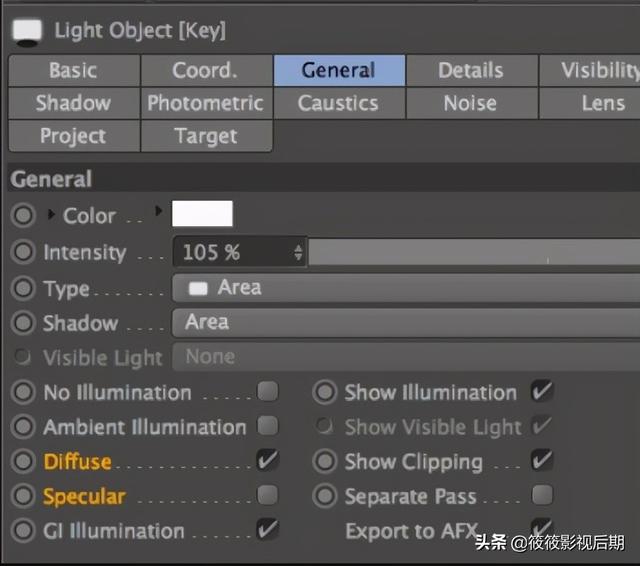Click the Separate Pass keyframe circle
Screen dimensions: 640x566
tap(325, 496)
